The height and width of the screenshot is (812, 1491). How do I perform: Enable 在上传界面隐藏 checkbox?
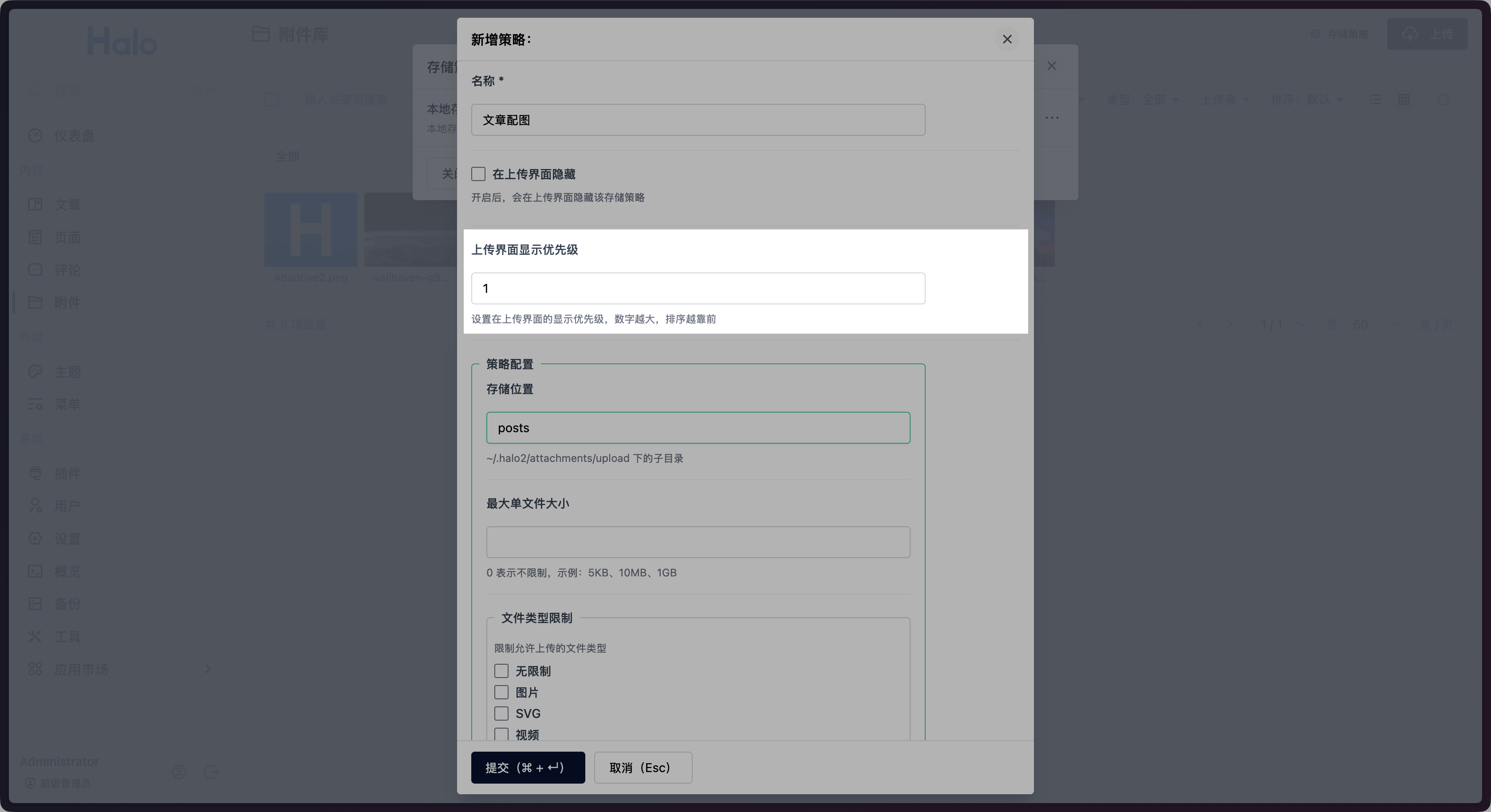(x=478, y=173)
